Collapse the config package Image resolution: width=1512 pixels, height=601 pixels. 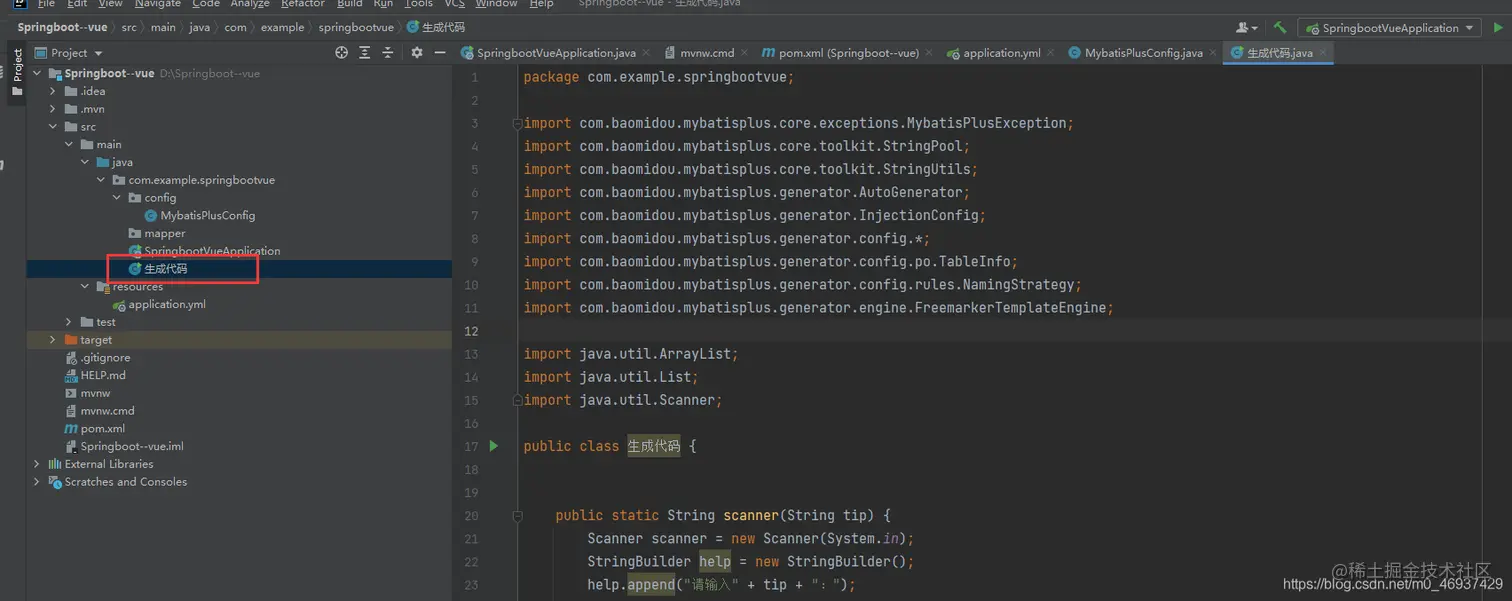coord(118,198)
